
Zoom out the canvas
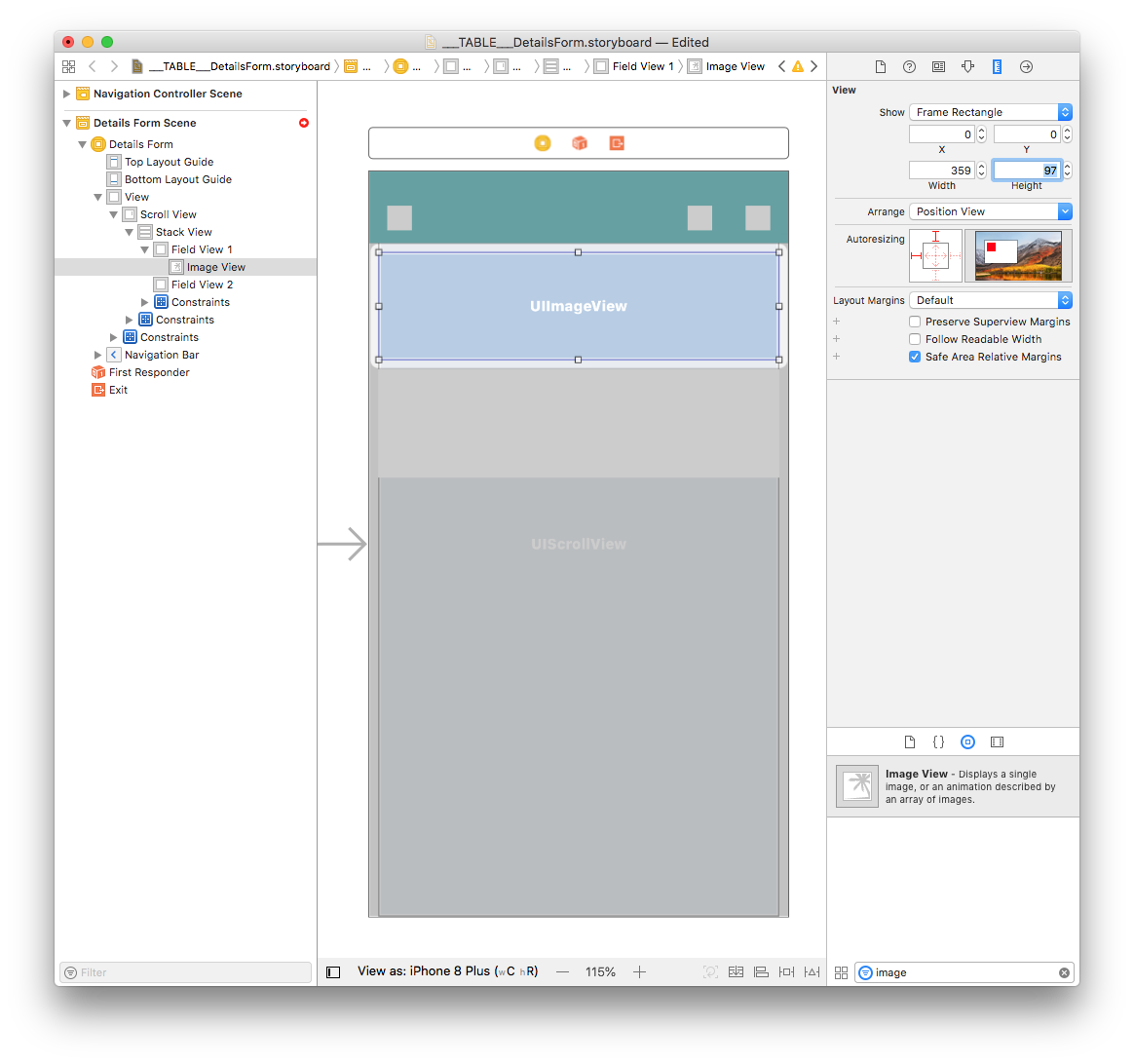tap(563, 972)
